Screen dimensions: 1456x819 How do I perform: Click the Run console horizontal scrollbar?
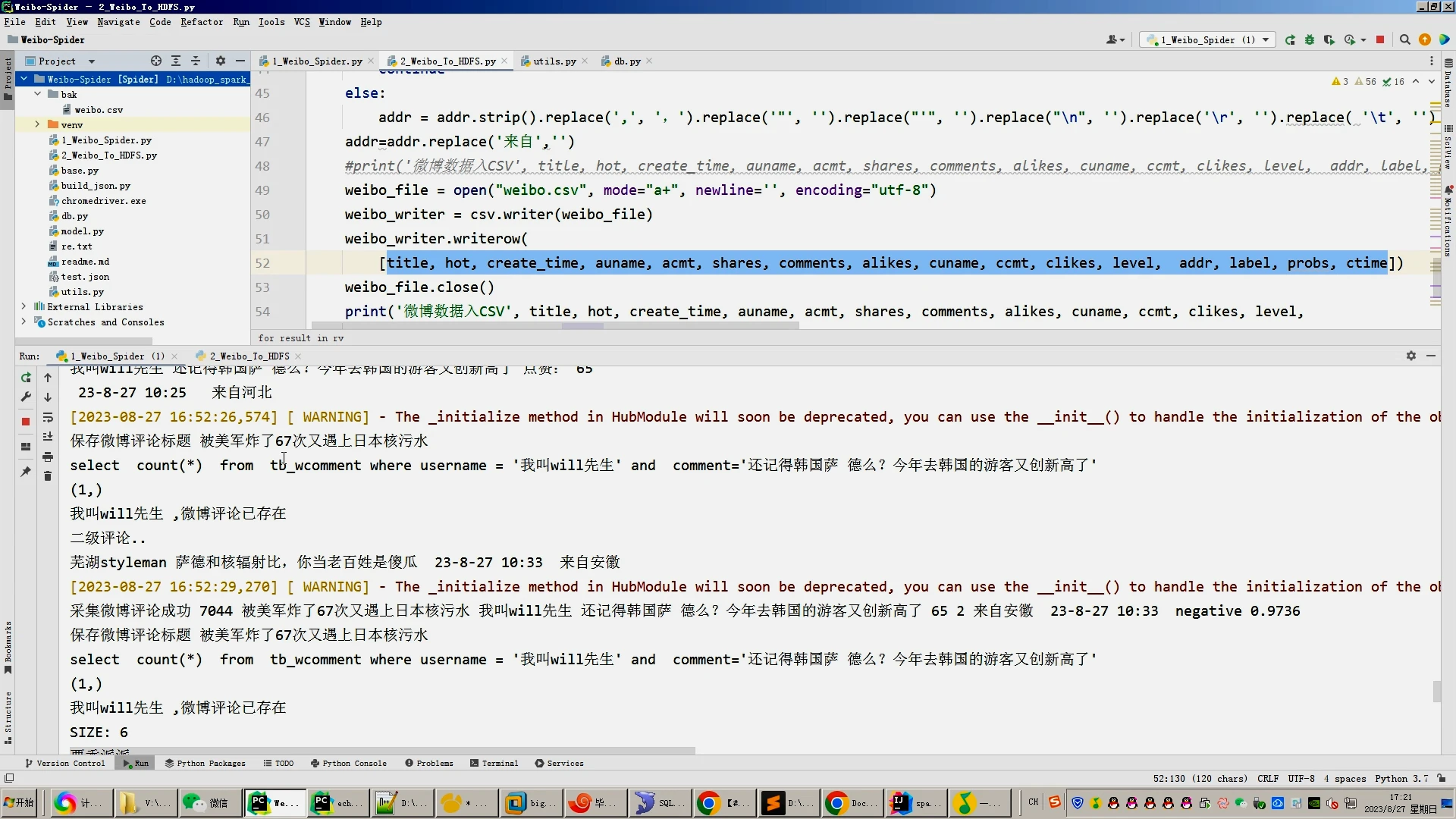379,751
